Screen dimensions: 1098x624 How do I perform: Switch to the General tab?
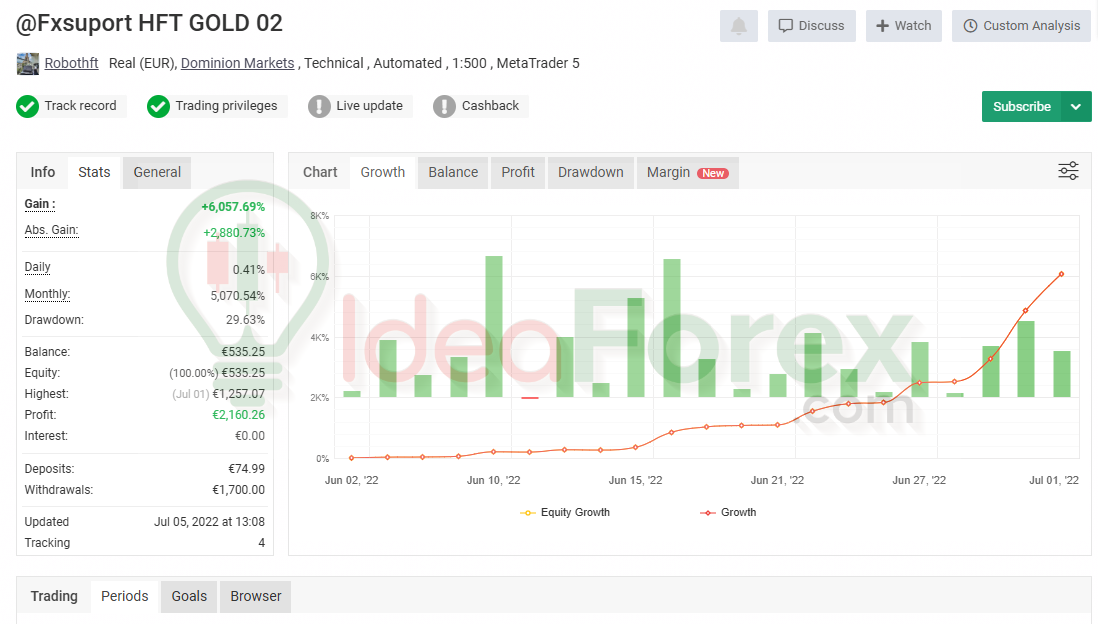(157, 172)
